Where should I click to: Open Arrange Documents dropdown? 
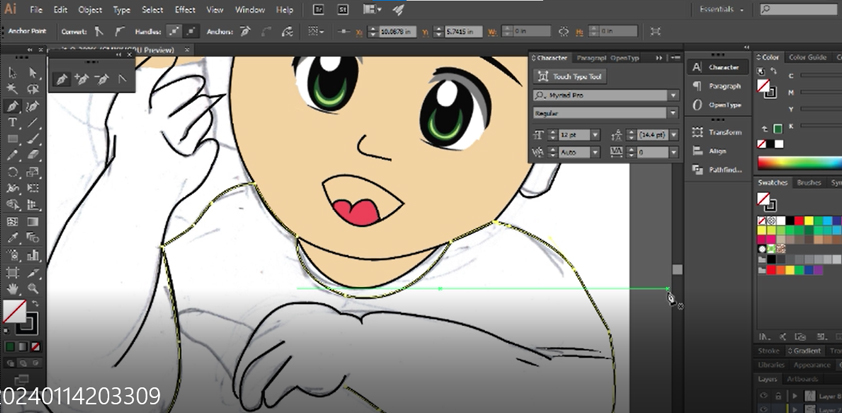click(x=372, y=10)
